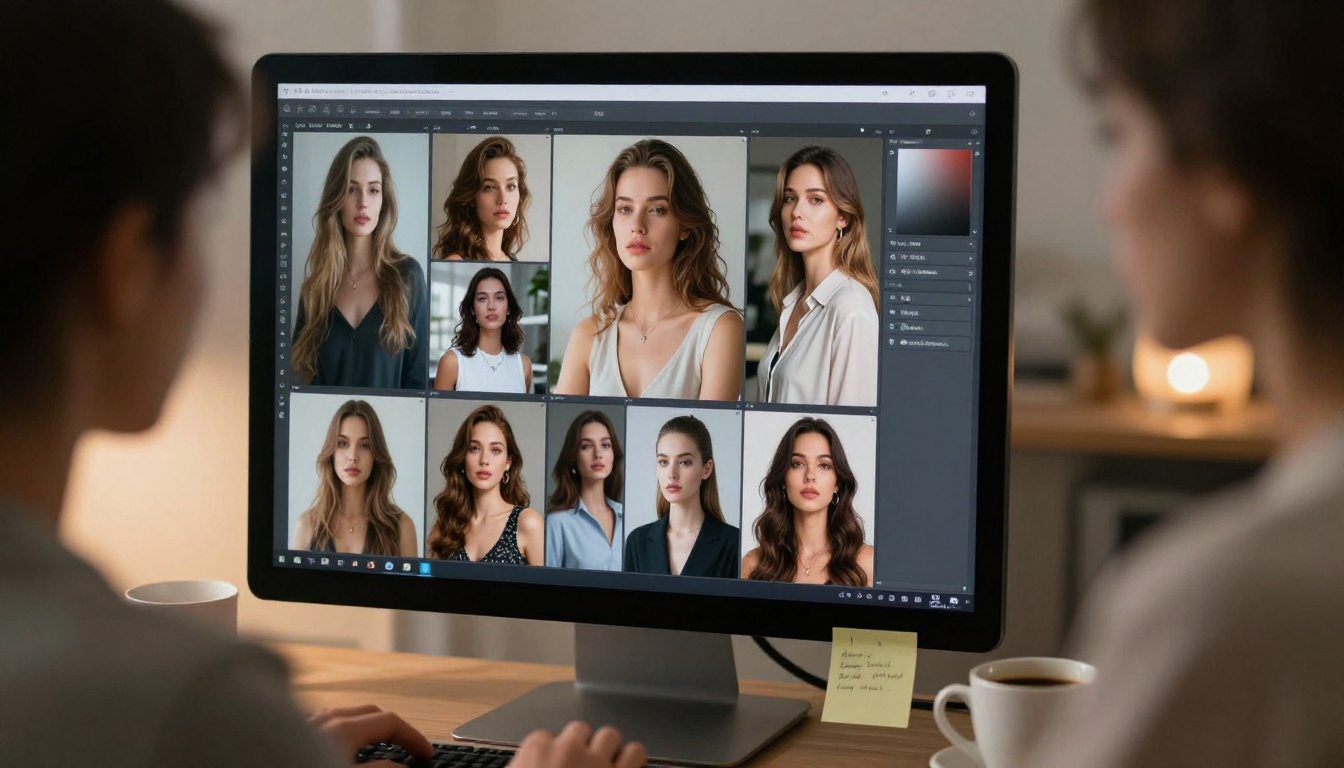Choose the portrait in the light blue shirt
Viewport: 1344px width, 768px height.
point(586,487)
